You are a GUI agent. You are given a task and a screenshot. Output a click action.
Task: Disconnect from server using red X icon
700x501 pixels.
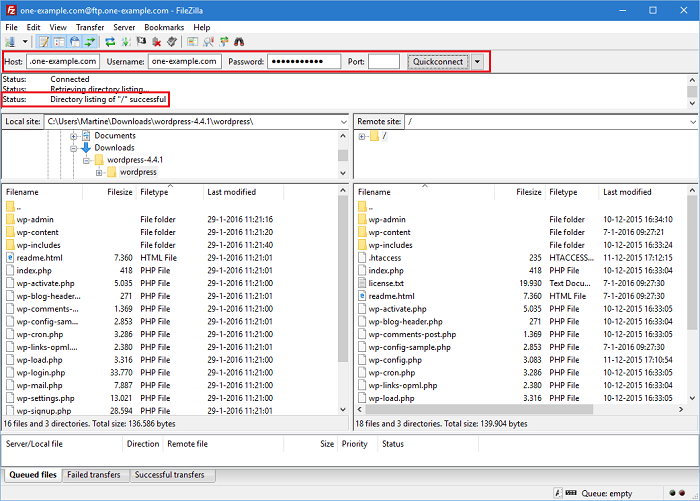(x=157, y=42)
